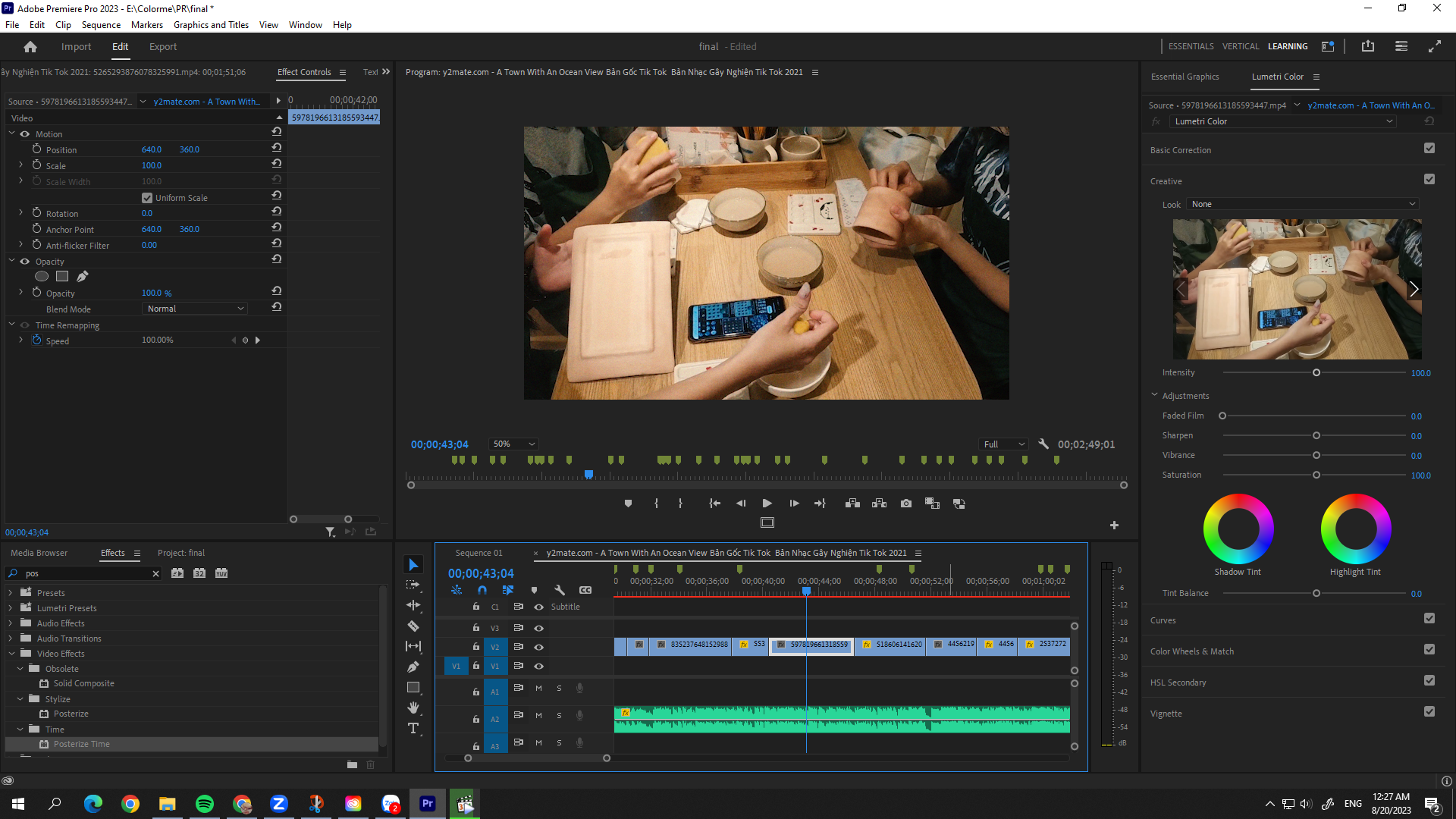Select the Hand tool
The width and height of the screenshot is (1456, 819).
tap(413, 708)
